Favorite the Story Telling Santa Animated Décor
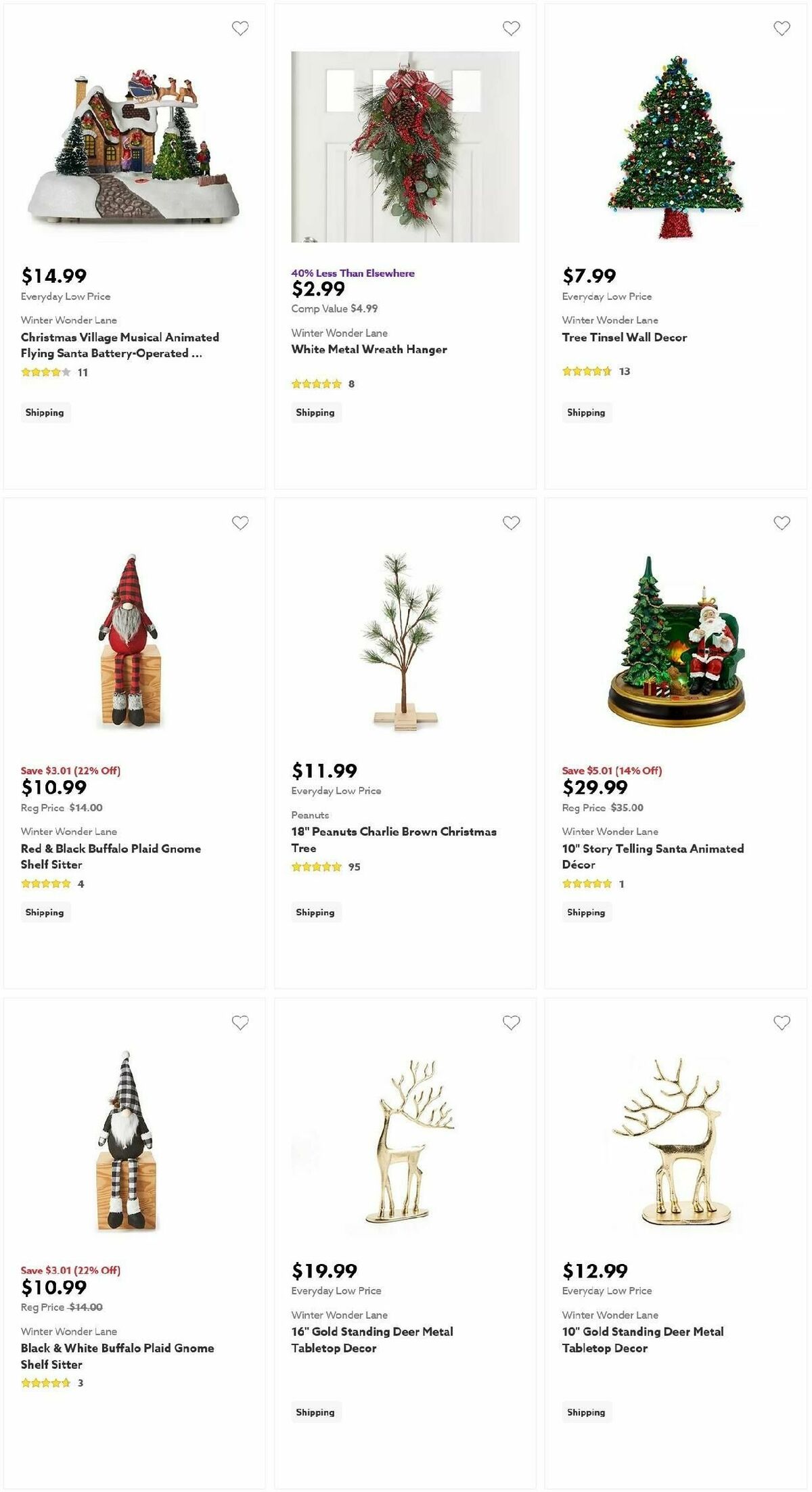The width and height of the screenshot is (812, 1492). [x=782, y=522]
